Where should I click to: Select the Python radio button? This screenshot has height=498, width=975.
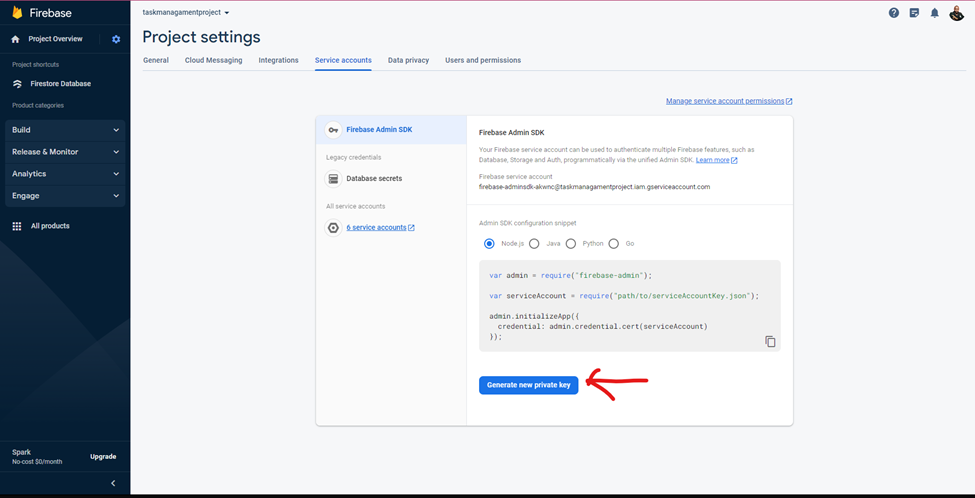(571, 244)
